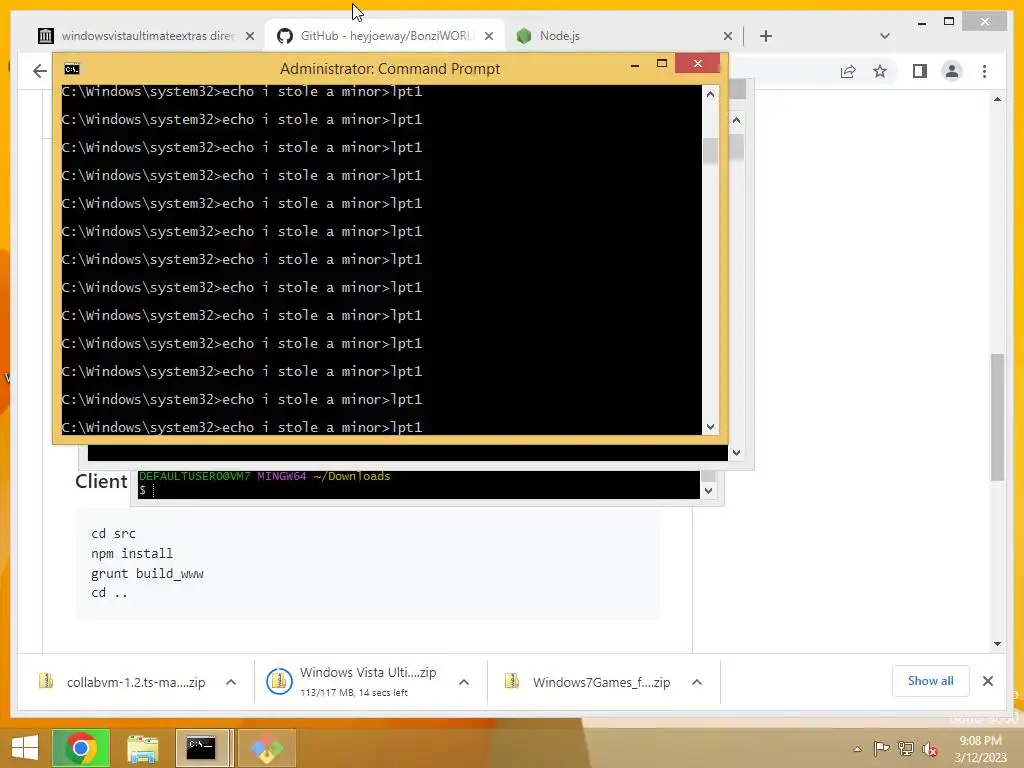The image size is (1024, 768).
Task: Expand options for Windows7Games zip download
Action: pyautogui.click(x=697, y=682)
